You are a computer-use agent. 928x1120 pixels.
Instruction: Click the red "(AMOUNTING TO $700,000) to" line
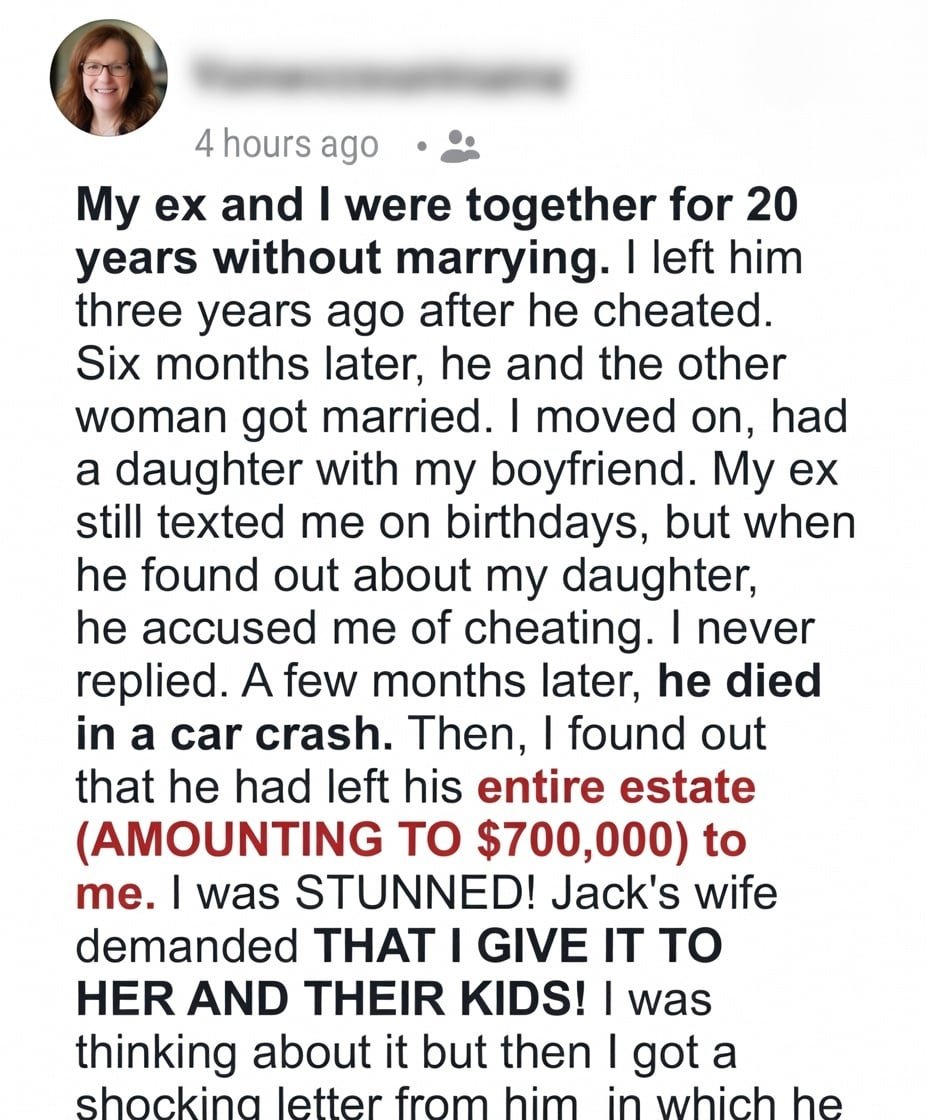click(x=411, y=840)
